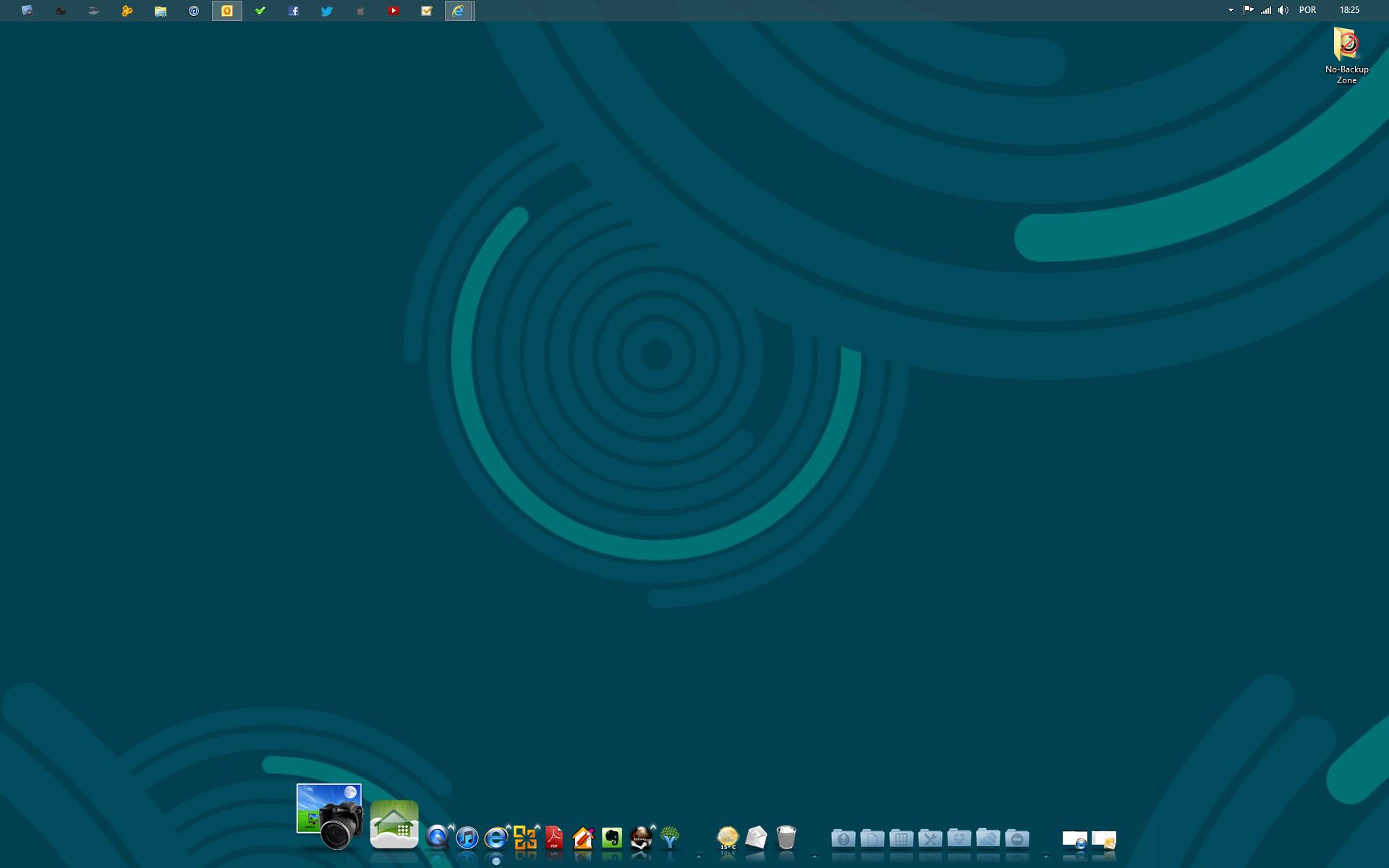The width and height of the screenshot is (1389, 868).
Task: Open Twitter from the top taskbar
Action: (327, 11)
